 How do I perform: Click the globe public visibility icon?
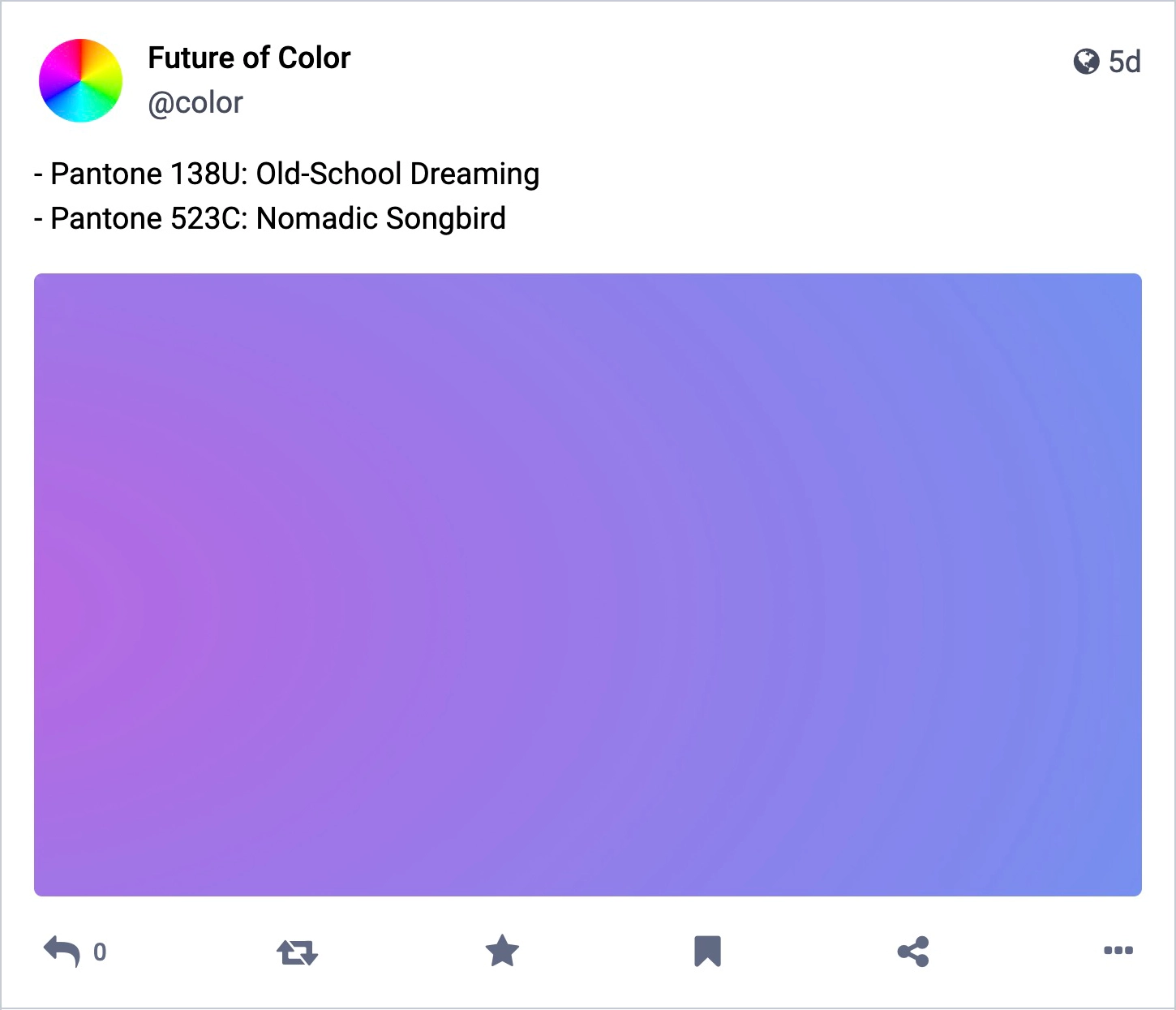1086,62
